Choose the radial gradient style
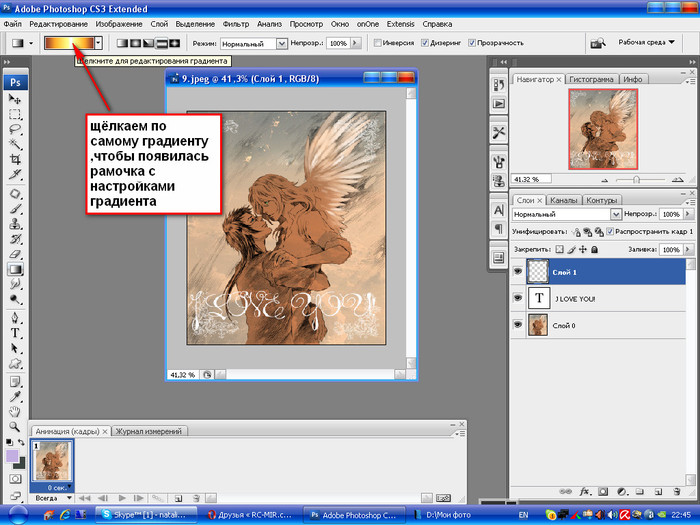Screen dimensions: 700x525 (x=135, y=43)
